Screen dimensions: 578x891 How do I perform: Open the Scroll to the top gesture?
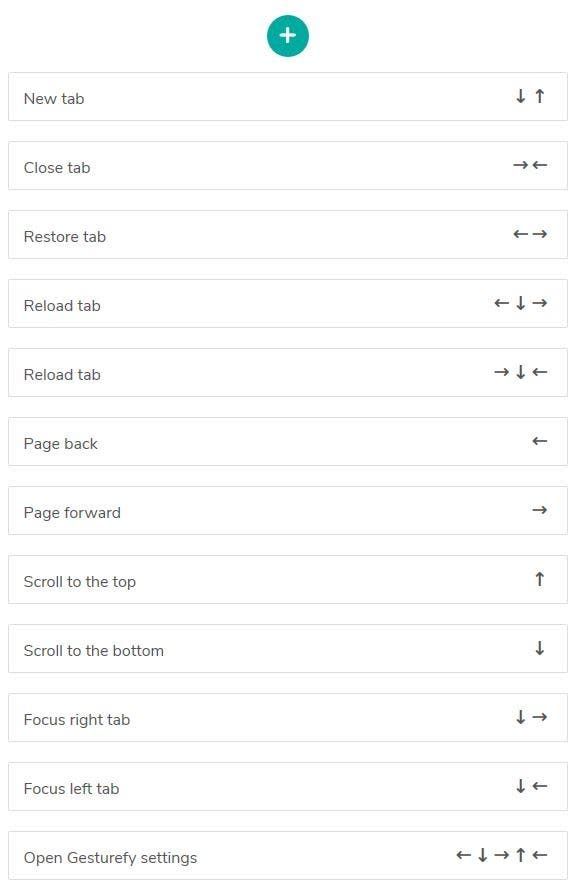pyautogui.click(x=288, y=580)
